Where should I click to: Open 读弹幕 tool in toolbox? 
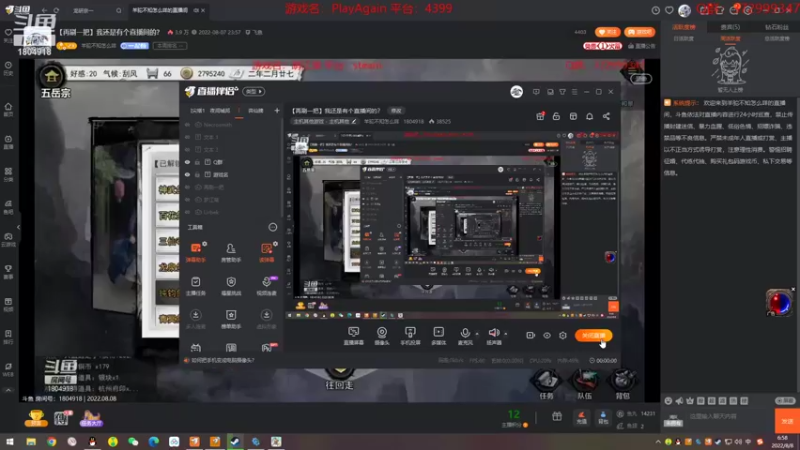[x=266, y=253]
